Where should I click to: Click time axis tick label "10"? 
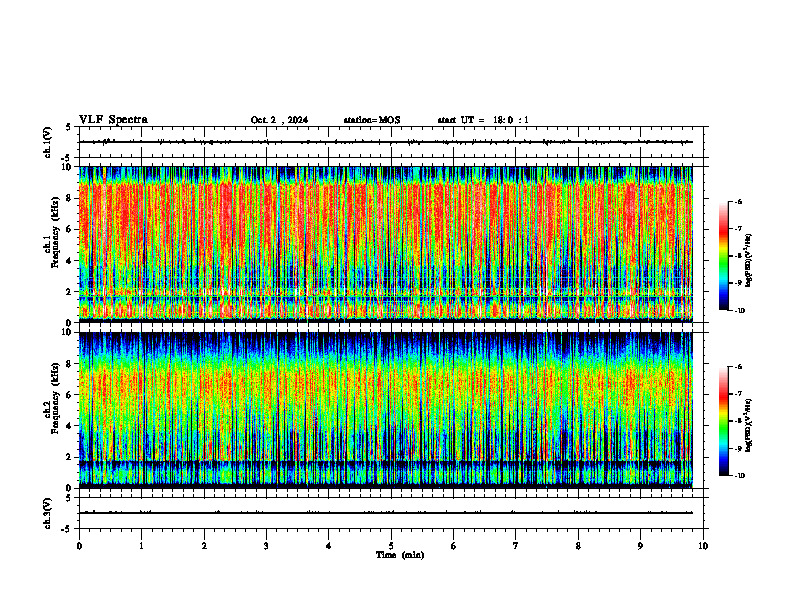point(703,546)
